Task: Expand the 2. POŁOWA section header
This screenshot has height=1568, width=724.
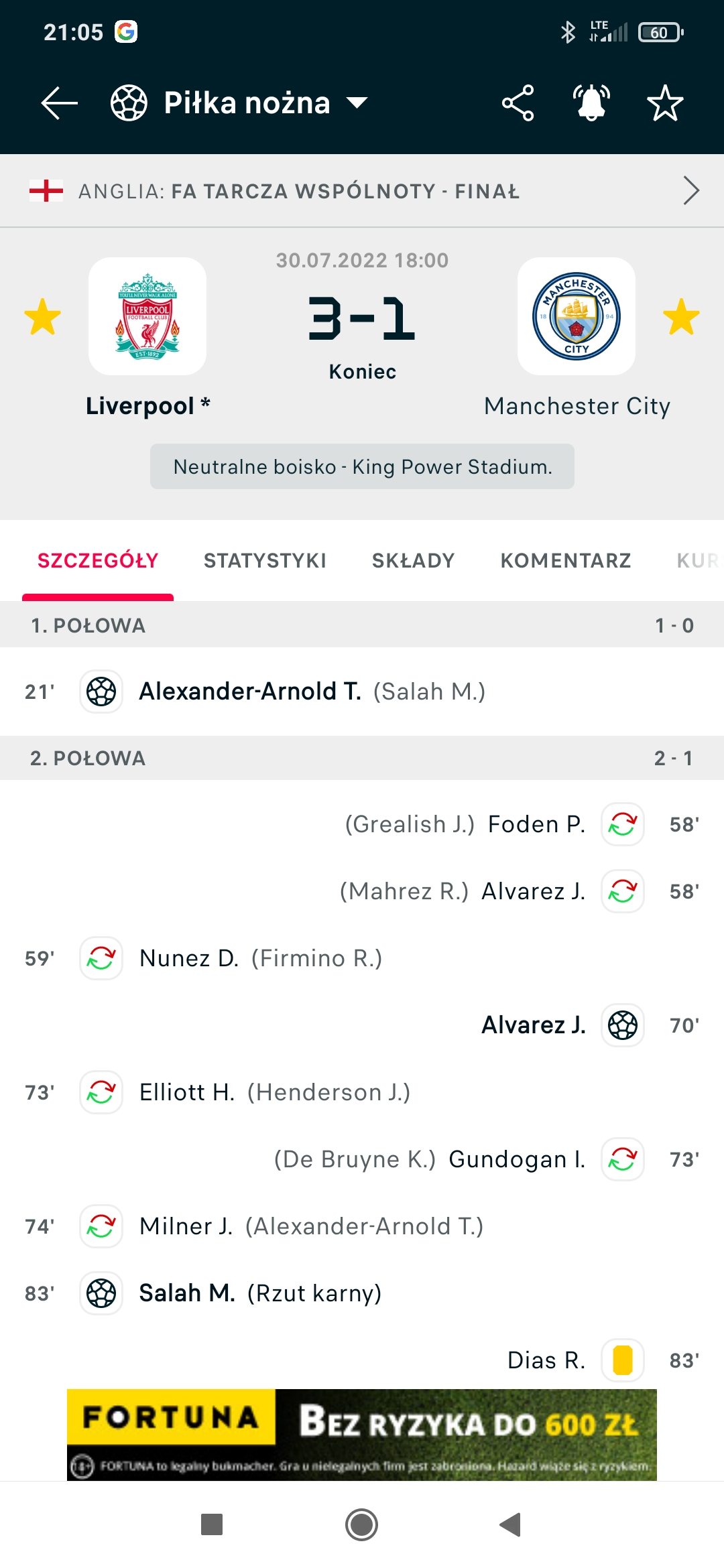Action: tap(362, 758)
